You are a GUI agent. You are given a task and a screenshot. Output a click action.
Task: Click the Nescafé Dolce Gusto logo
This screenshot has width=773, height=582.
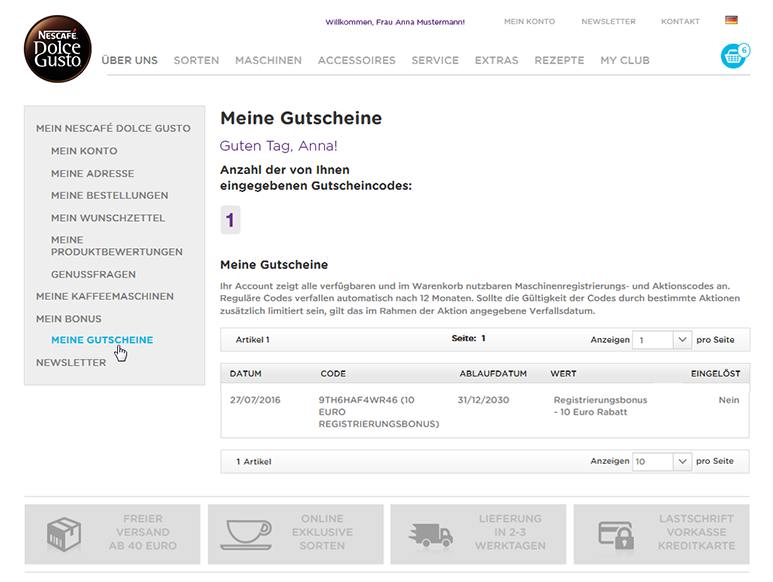(x=58, y=49)
